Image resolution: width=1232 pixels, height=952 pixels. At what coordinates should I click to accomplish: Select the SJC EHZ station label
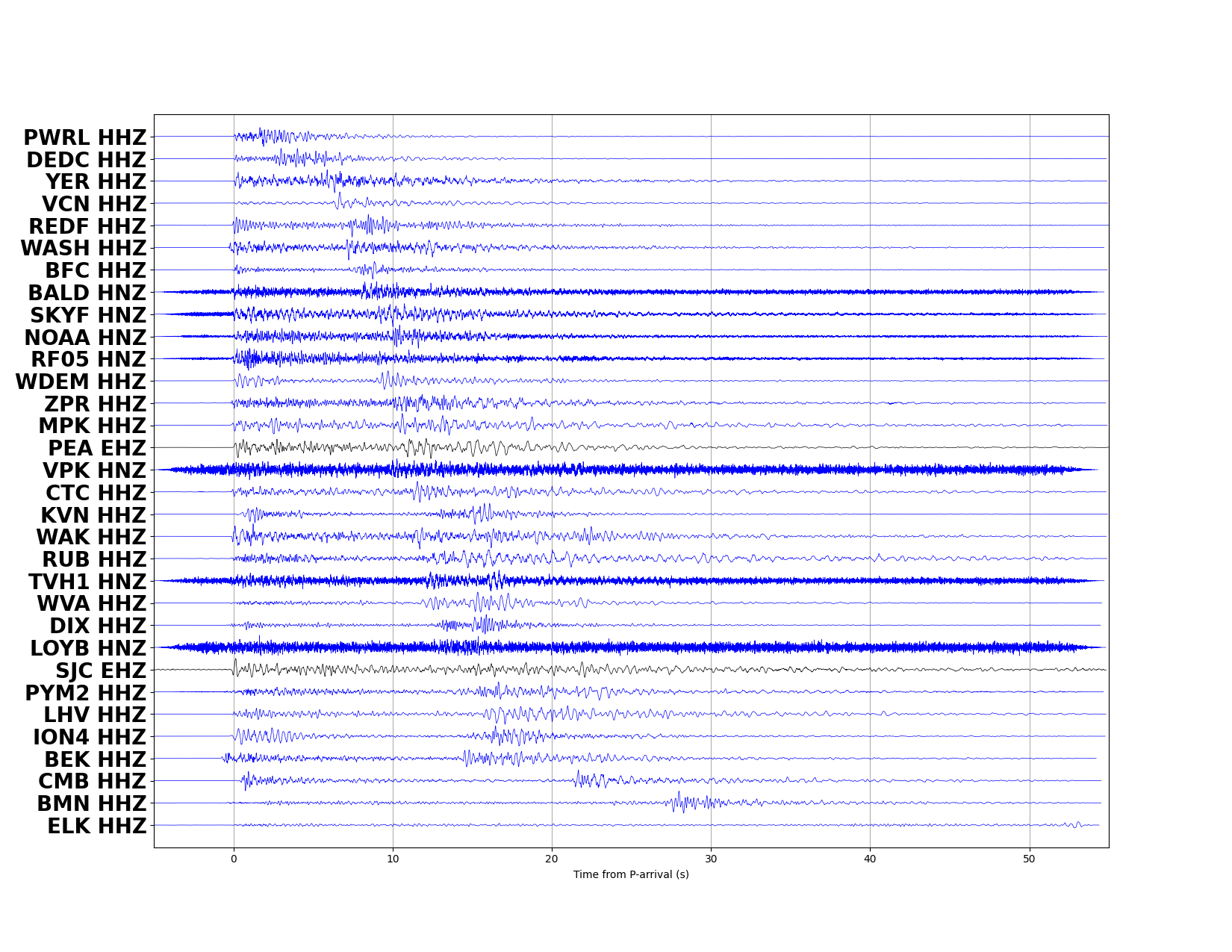[x=101, y=671]
